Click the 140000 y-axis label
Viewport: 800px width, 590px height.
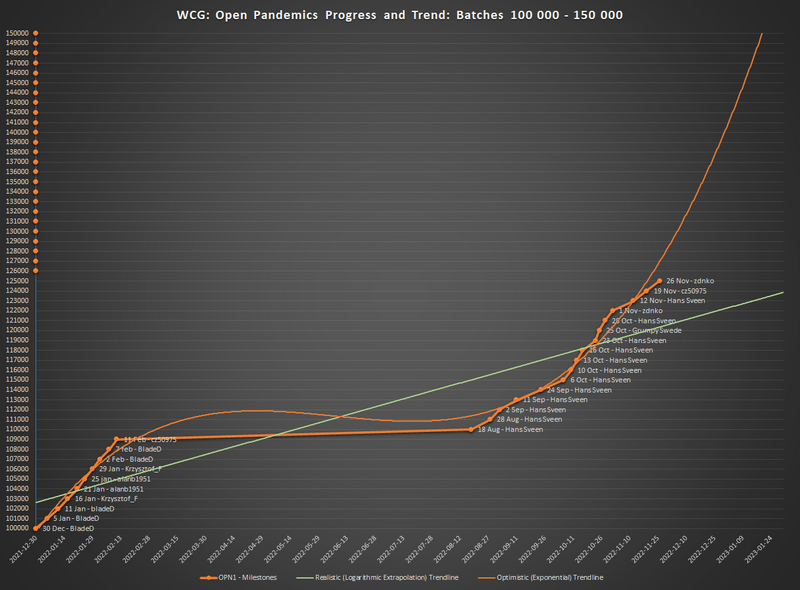[17, 132]
